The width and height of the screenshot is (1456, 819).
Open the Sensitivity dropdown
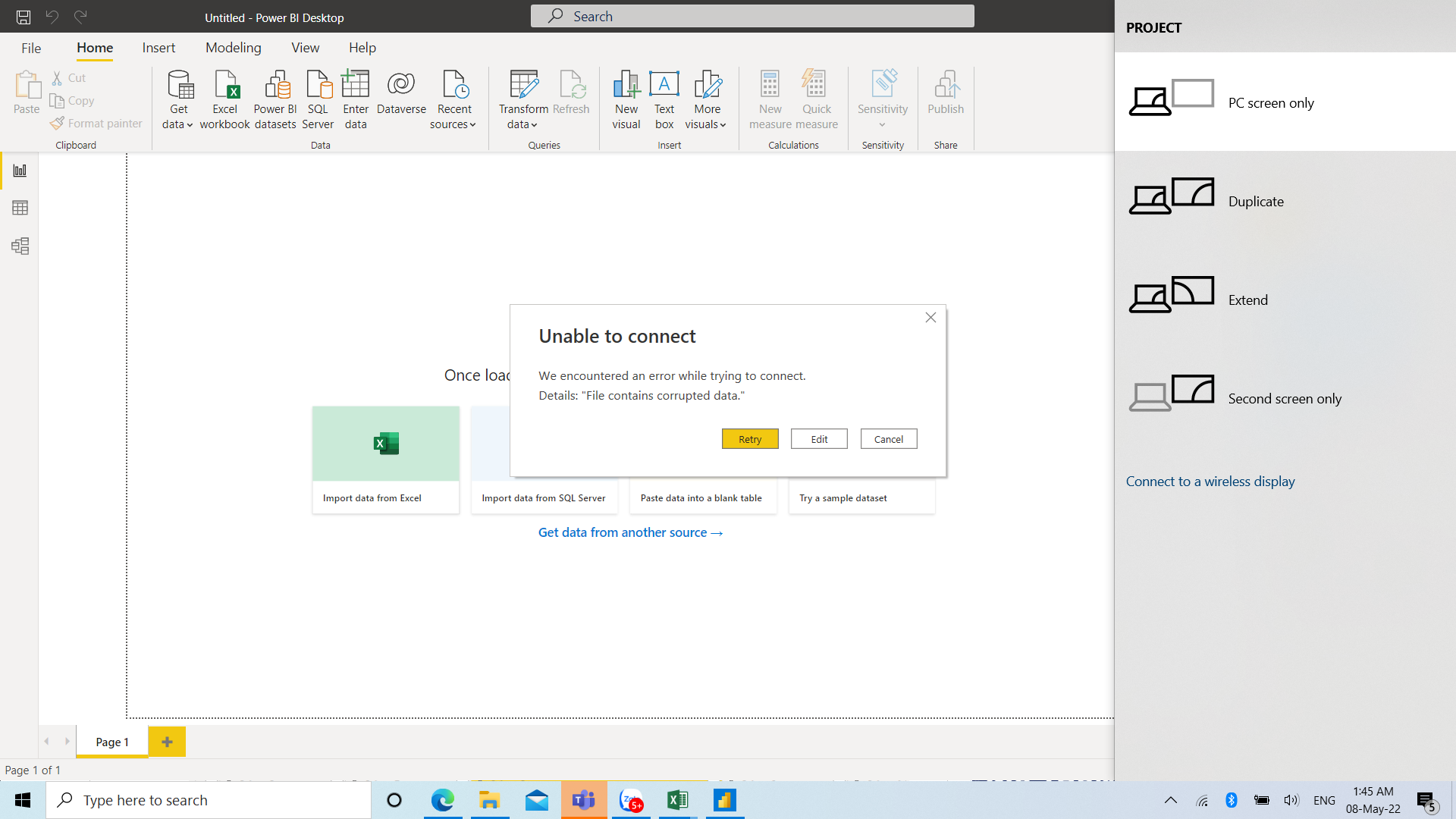[x=883, y=100]
